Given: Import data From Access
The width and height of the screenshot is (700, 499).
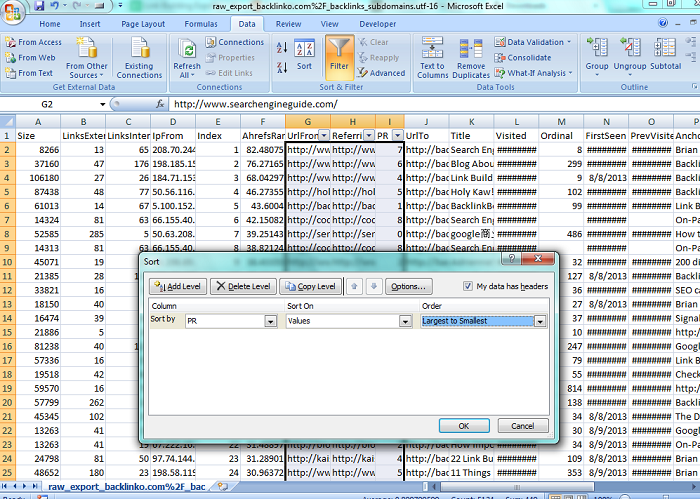Looking at the screenshot, I should [x=33, y=42].
